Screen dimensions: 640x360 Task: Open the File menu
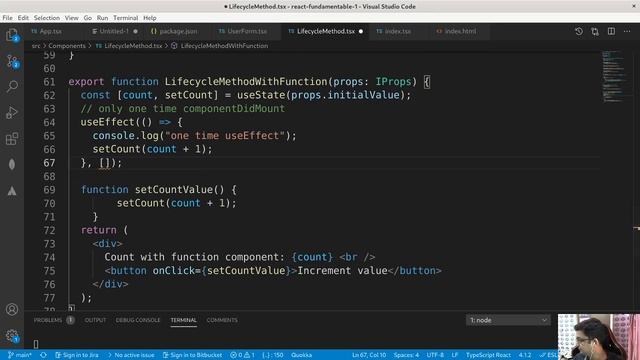click(x=7, y=18)
